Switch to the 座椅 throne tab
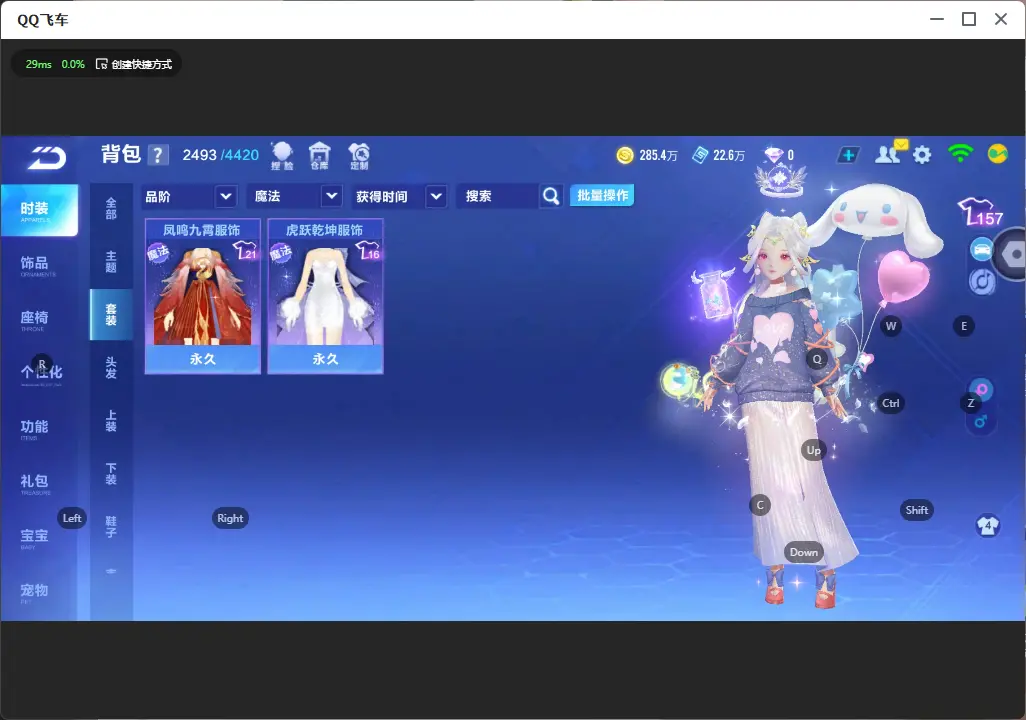Viewport: 1026px width, 720px height. click(x=36, y=319)
